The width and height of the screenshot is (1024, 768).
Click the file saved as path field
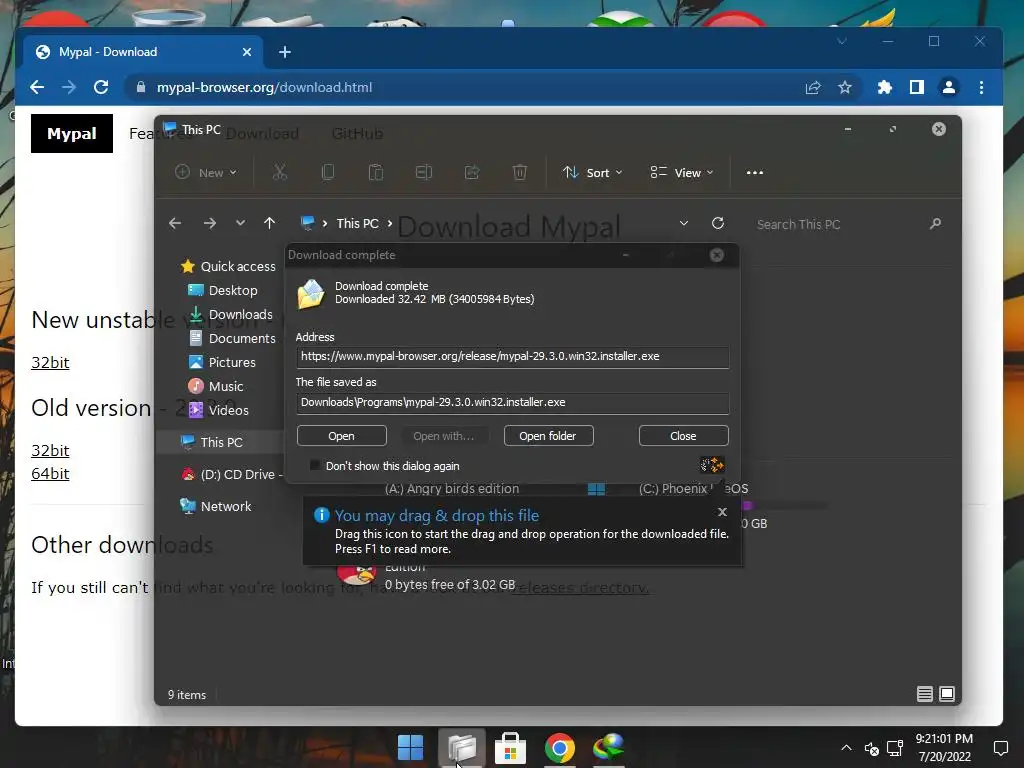[513, 402]
